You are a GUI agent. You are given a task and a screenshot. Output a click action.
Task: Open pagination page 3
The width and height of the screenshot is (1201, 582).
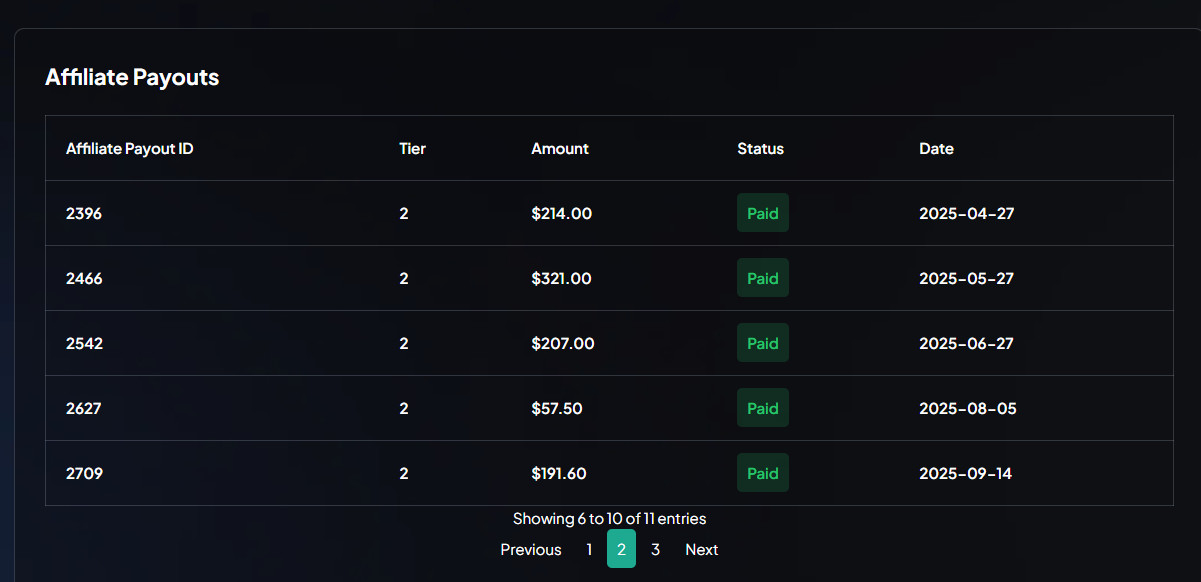[655, 549]
